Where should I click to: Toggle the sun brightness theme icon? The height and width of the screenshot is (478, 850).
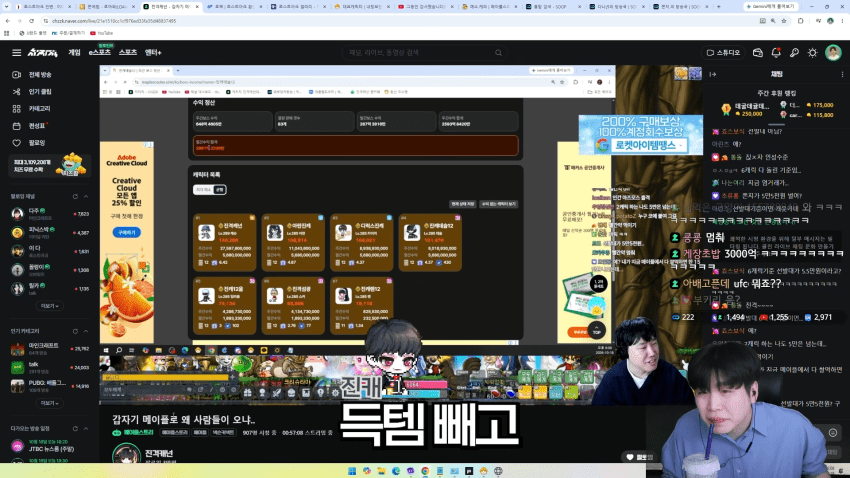(812, 53)
